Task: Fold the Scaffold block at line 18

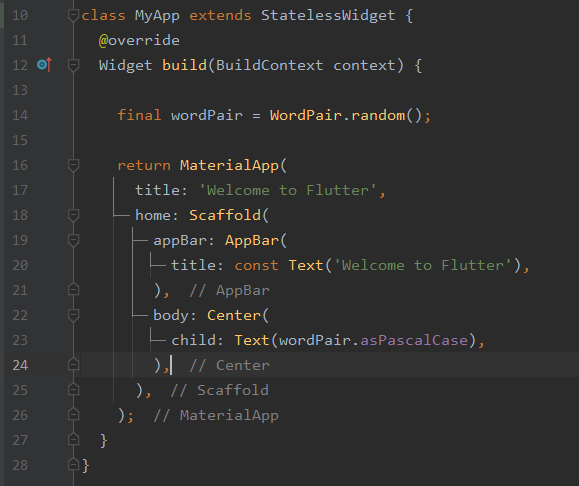Action: click(x=73, y=215)
